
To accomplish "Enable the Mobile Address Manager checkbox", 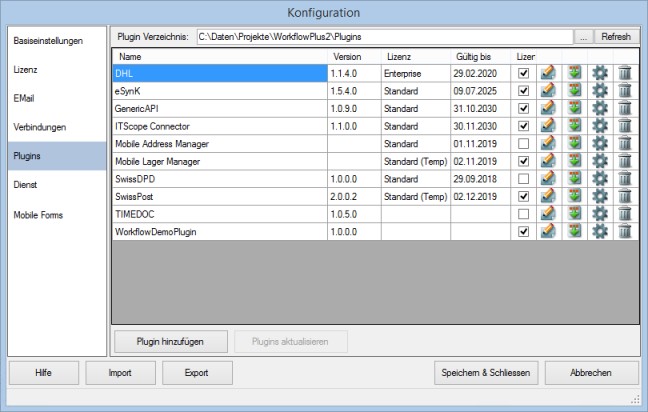I will (524, 143).
